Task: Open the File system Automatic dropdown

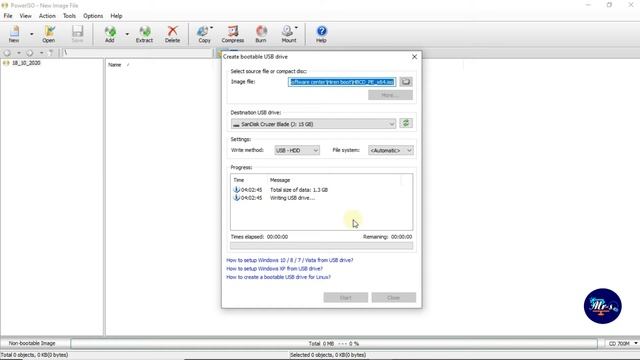Action: click(x=391, y=150)
